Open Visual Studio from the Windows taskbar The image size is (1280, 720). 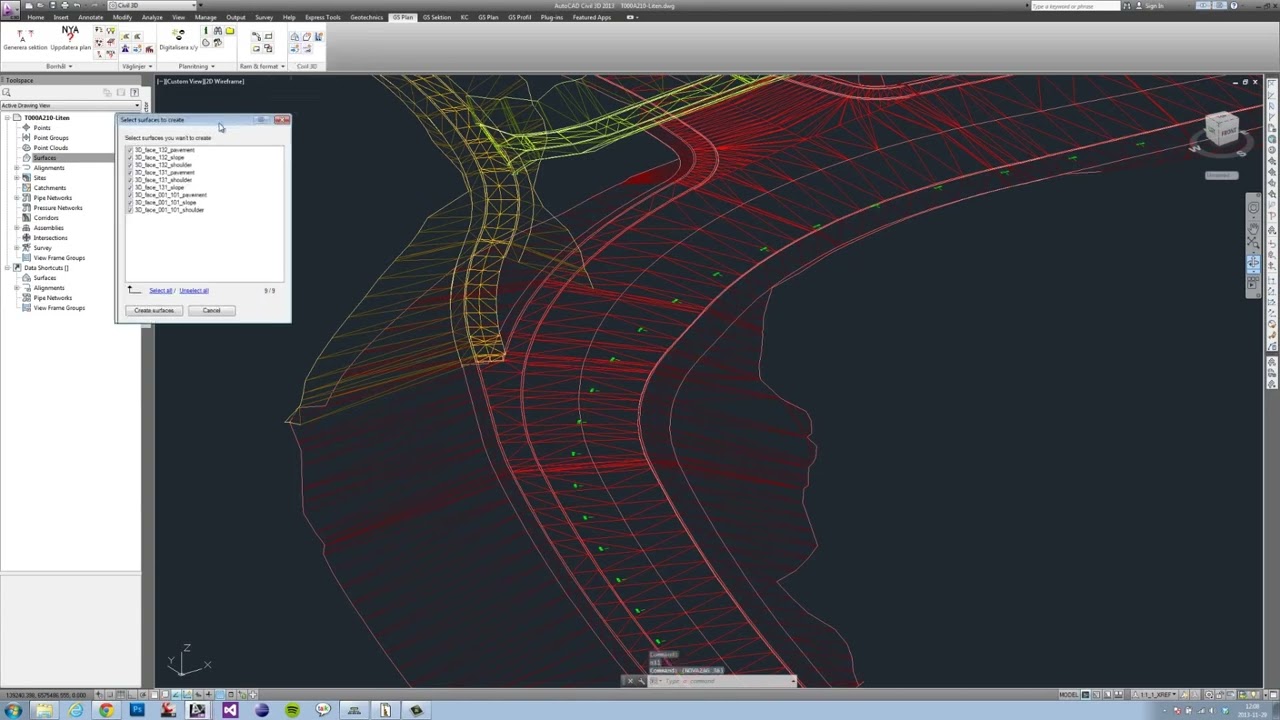click(230, 710)
